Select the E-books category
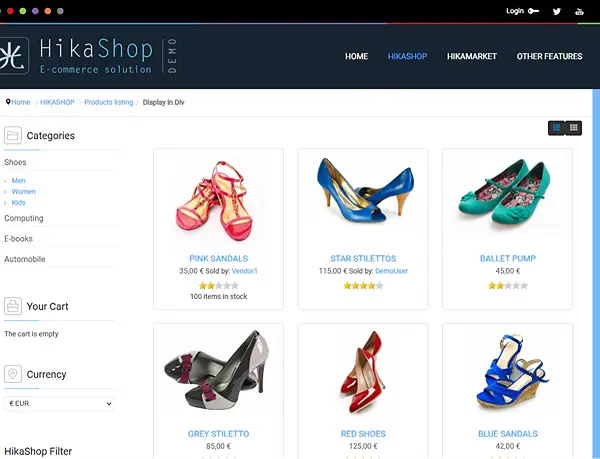Screen dimensions: 600x459 coord(18,239)
